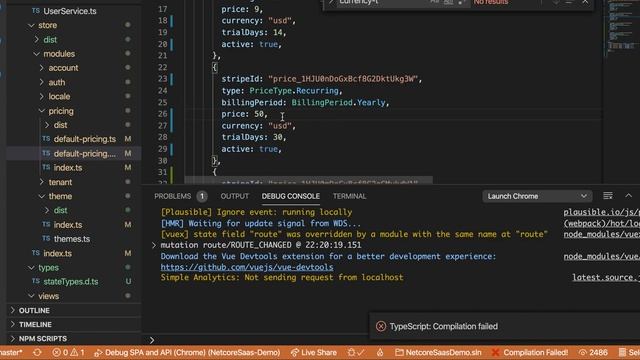Click the editor minimap
Viewport: 640px width, 360px height.
pyautogui.click(x=621, y=29)
